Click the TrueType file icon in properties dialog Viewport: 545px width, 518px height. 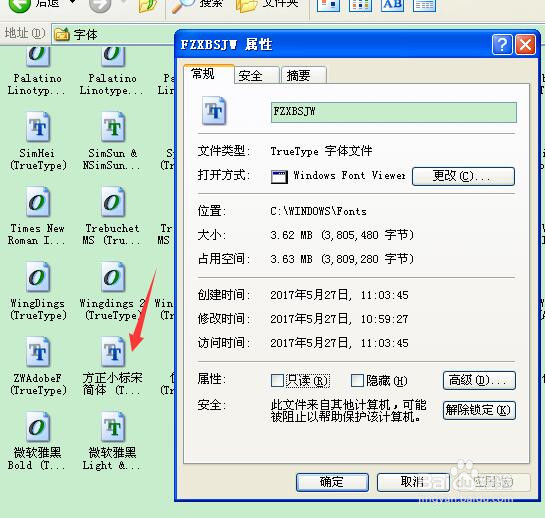pyautogui.click(x=214, y=111)
